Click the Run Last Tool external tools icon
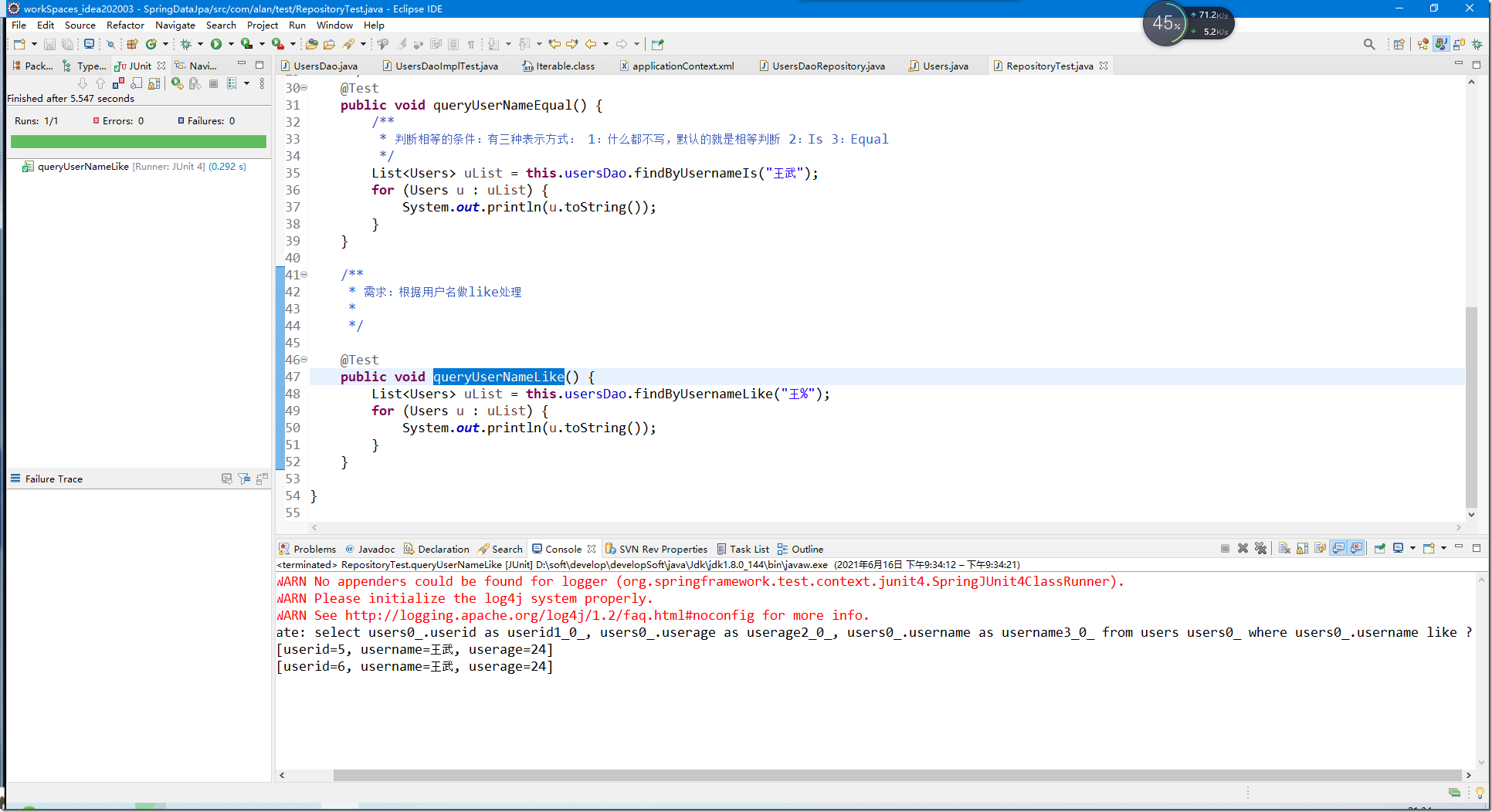 pos(277,44)
